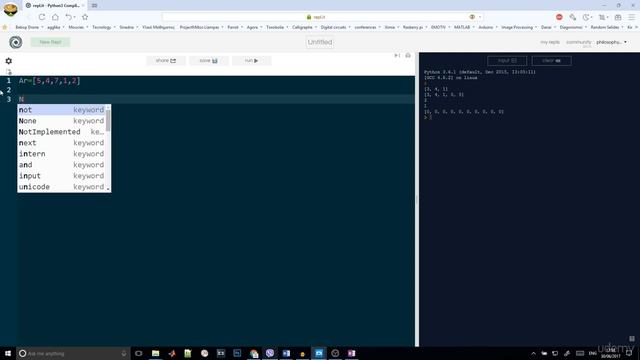
Task: Click code line Ar=[5,4,7,1,2] in the editor
Action: coord(49,81)
